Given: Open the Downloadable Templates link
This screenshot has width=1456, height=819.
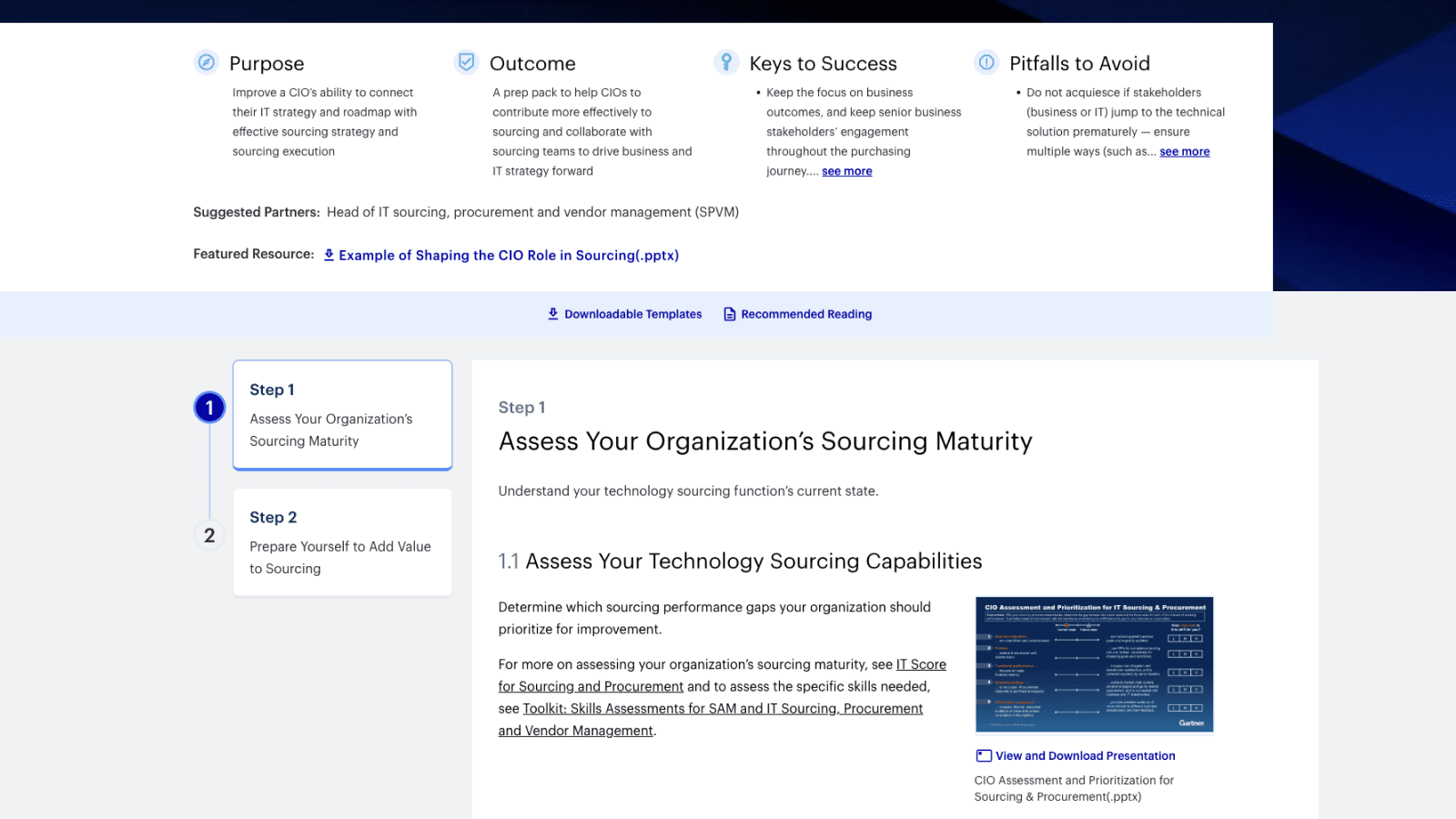Looking at the screenshot, I should tap(633, 313).
